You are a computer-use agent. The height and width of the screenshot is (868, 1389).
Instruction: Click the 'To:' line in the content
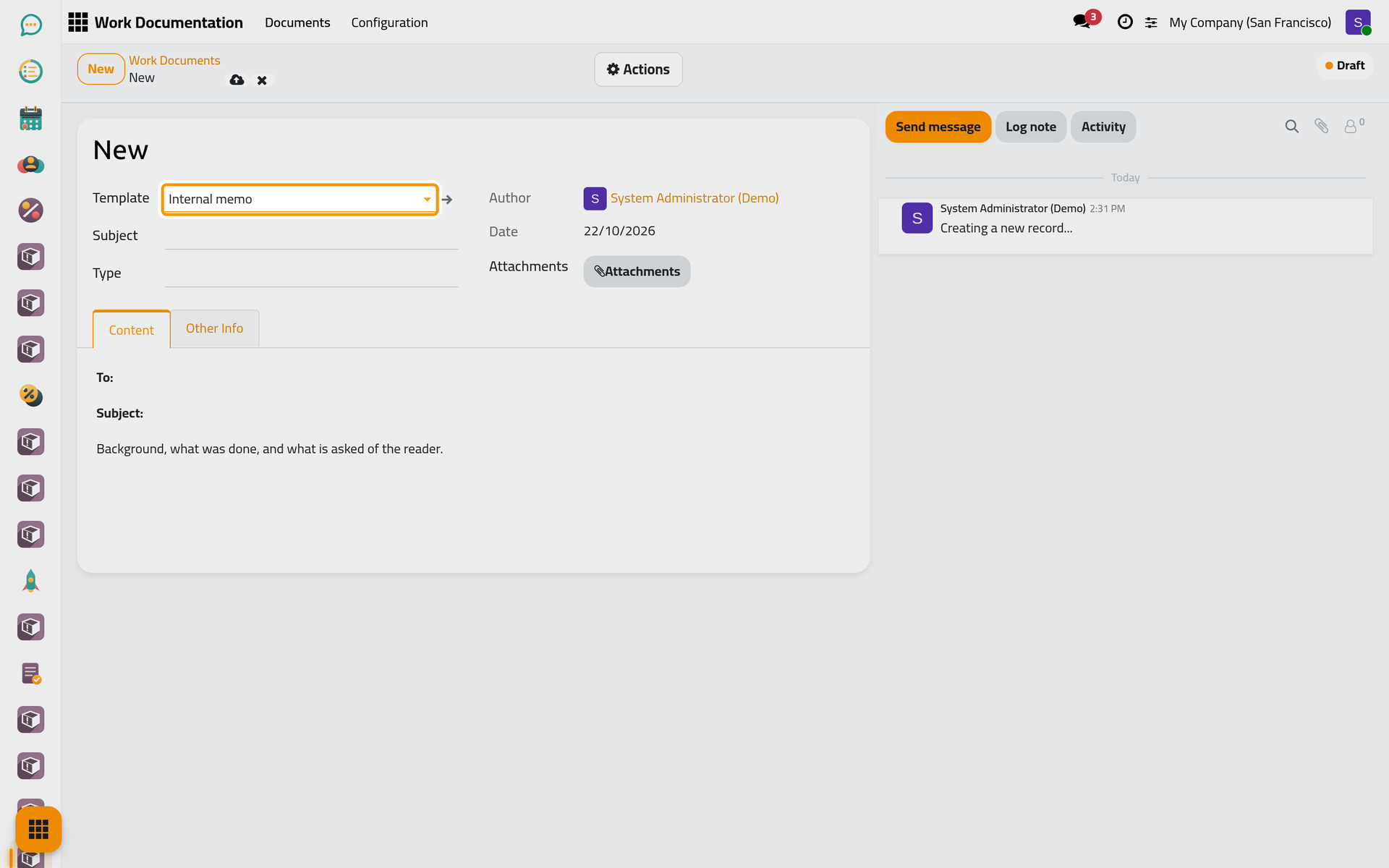pos(105,378)
